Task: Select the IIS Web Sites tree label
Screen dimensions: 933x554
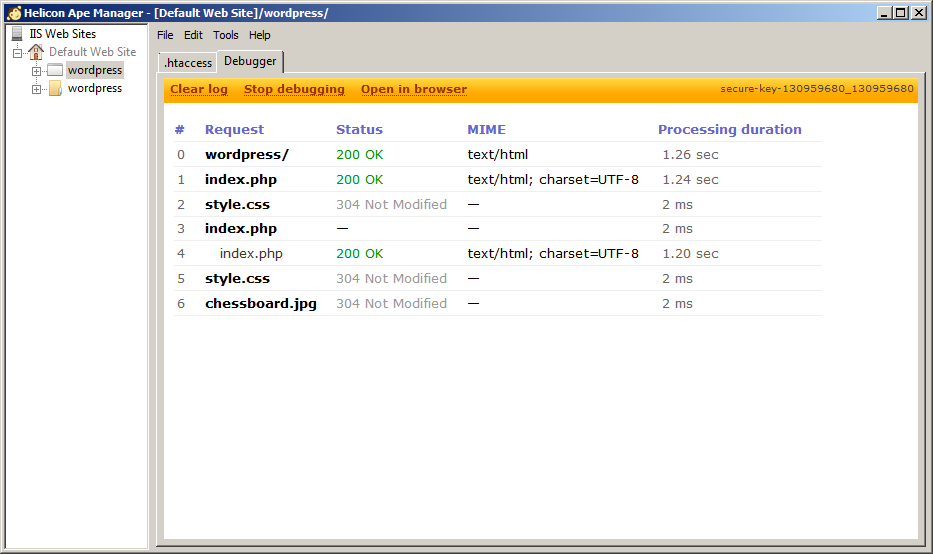Action: pyautogui.click(x=63, y=34)
